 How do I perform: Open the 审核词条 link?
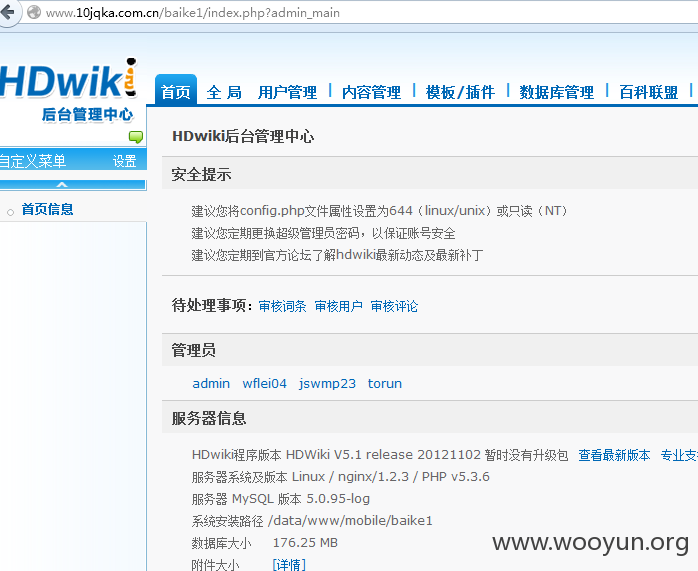pyautogui.click(x=282, y=306)
